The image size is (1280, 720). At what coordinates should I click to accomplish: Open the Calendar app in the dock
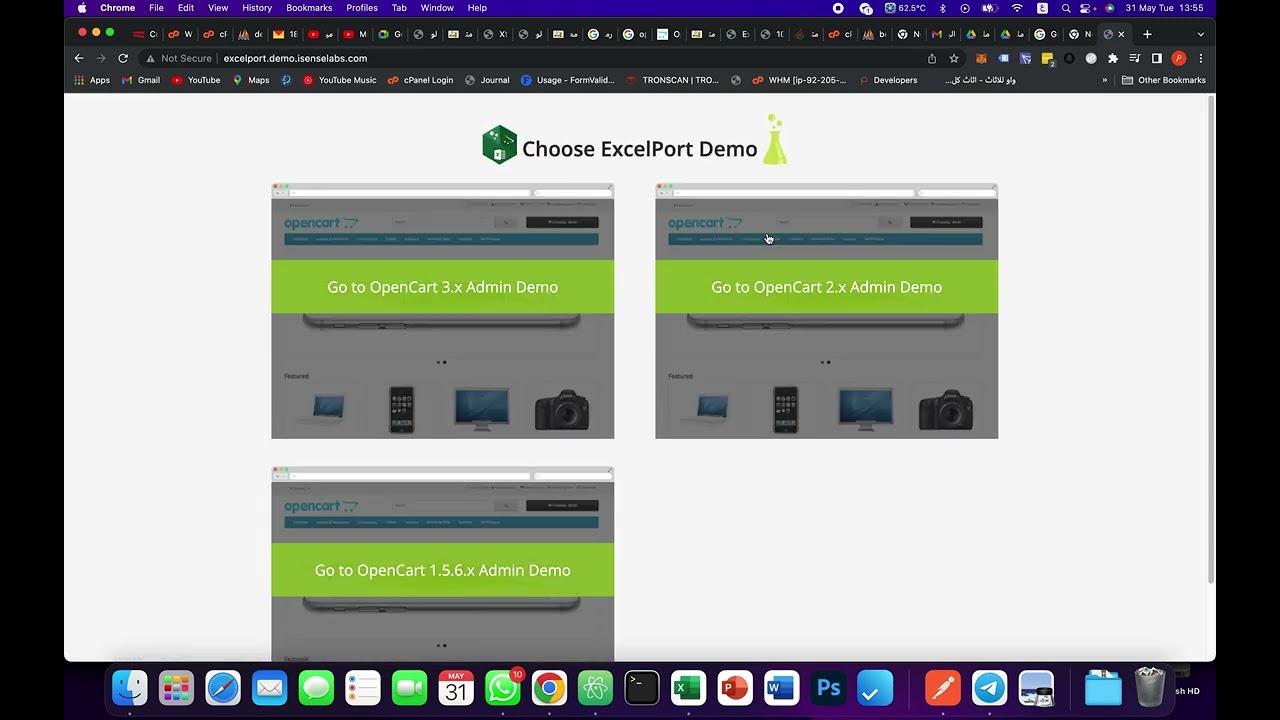(456, 688)
